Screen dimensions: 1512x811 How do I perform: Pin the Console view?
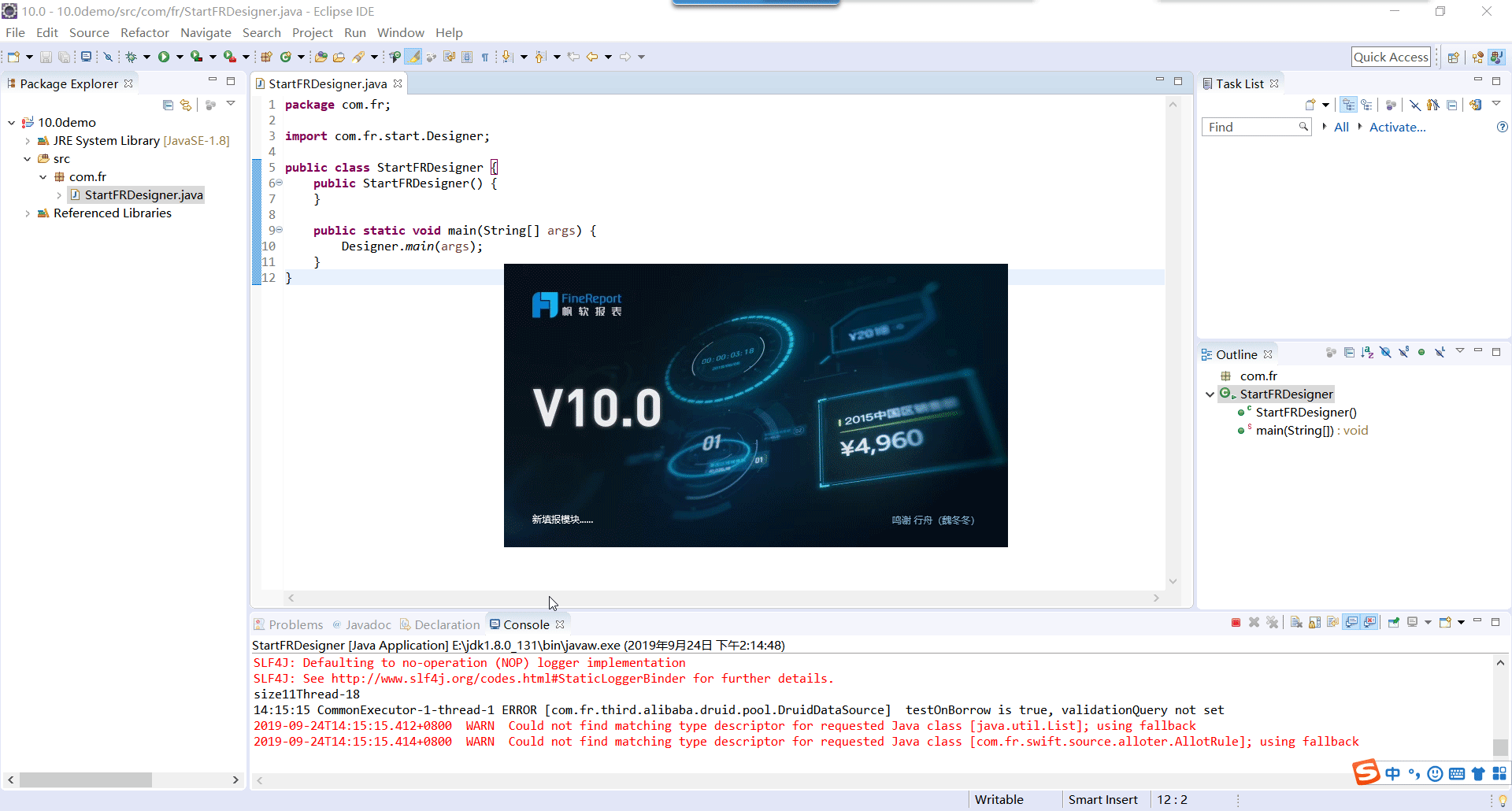[x=1393, y=623]
